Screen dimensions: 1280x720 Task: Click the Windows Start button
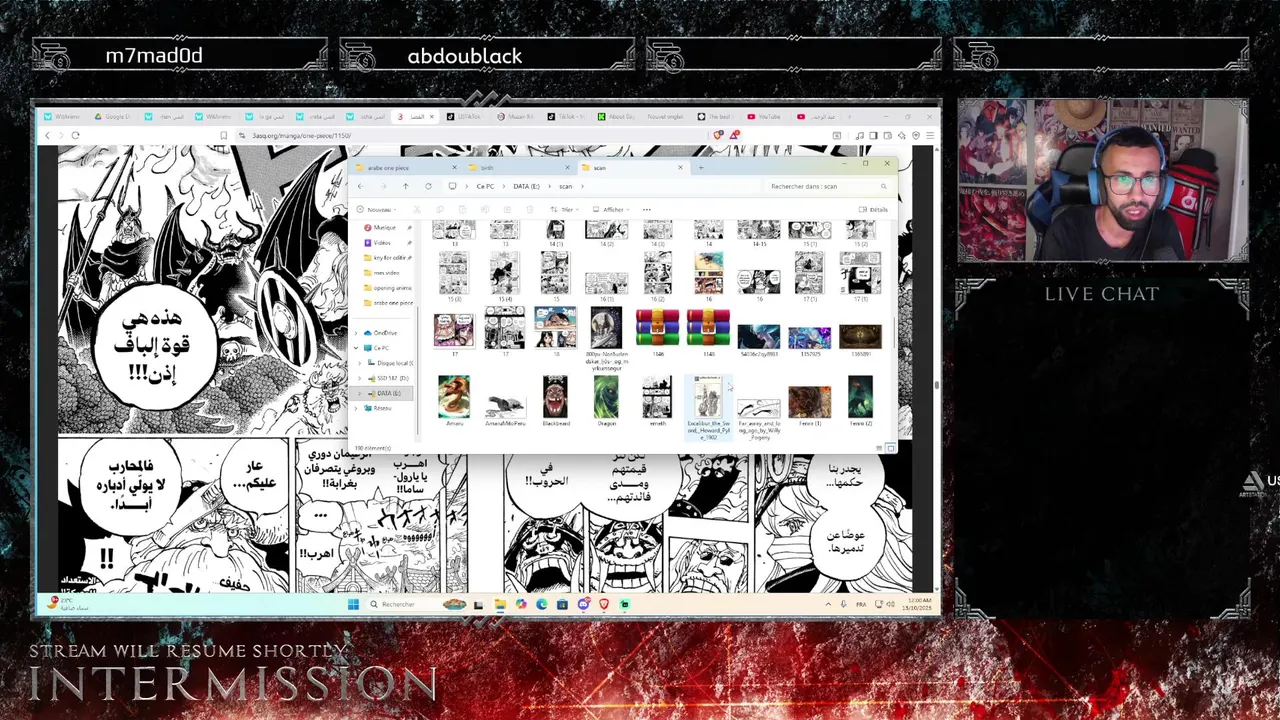[353, 604]
